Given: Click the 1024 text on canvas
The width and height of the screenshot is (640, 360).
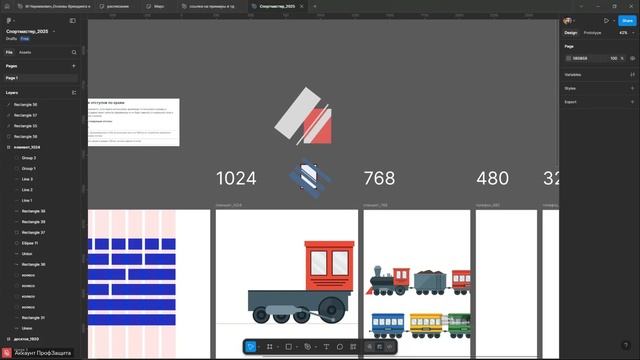Looking at the screenshot, I should click(x=236, y=178).
